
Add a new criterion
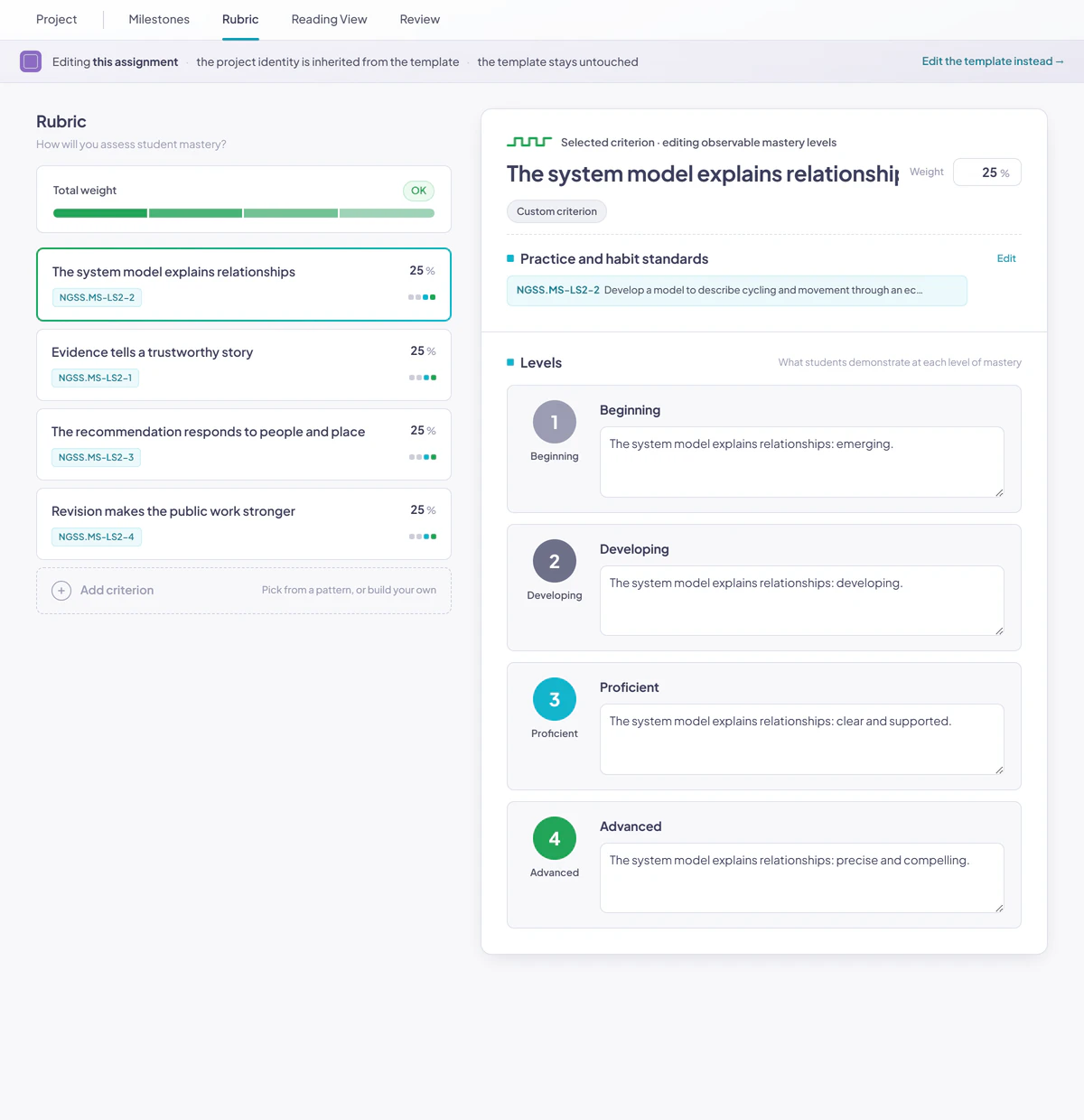[244, 591]
